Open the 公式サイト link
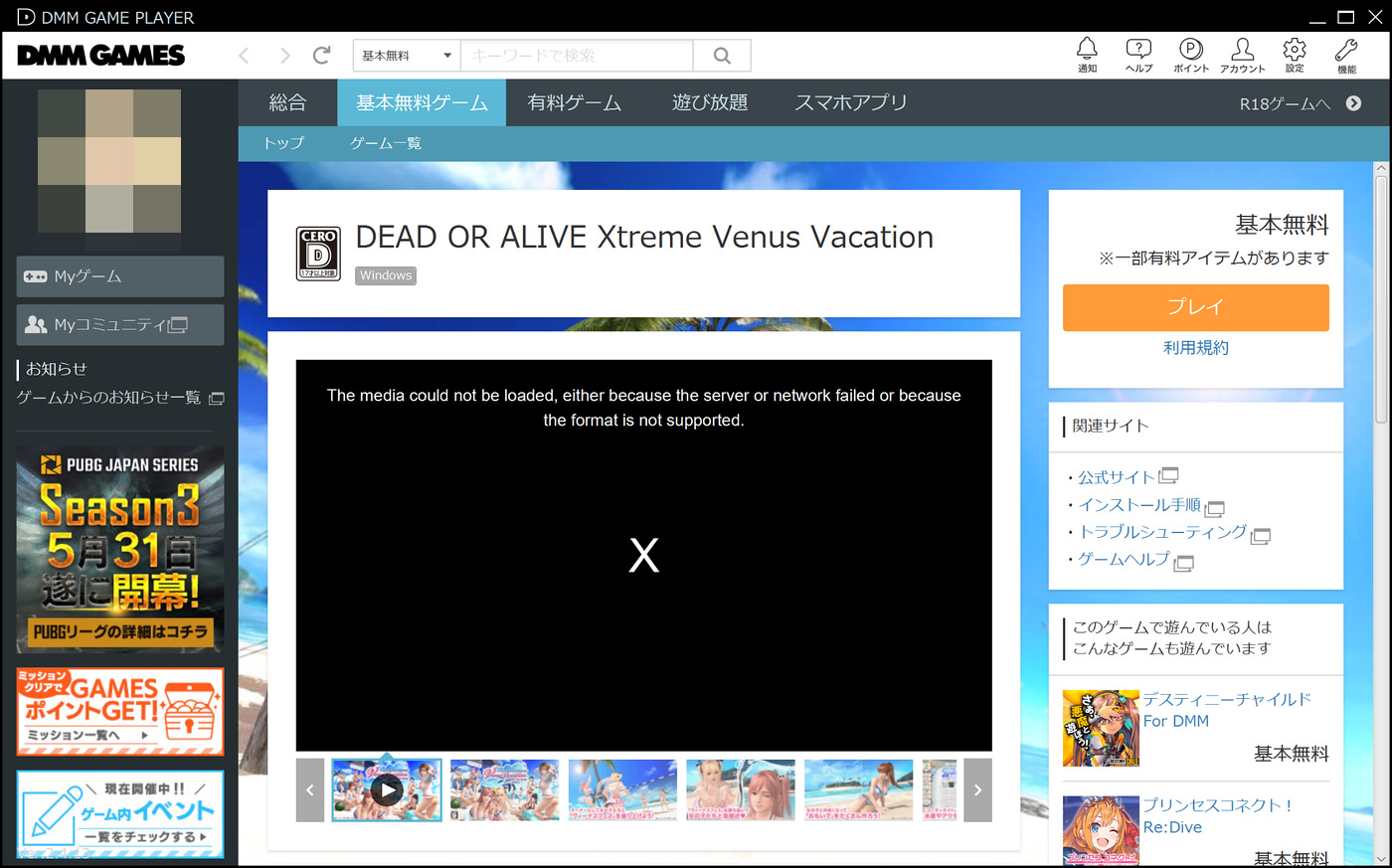This screenshot has height=868, width=1392. [1117, 477]
